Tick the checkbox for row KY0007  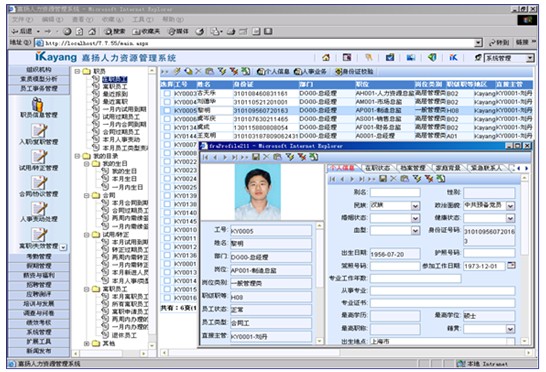(167, 144)
